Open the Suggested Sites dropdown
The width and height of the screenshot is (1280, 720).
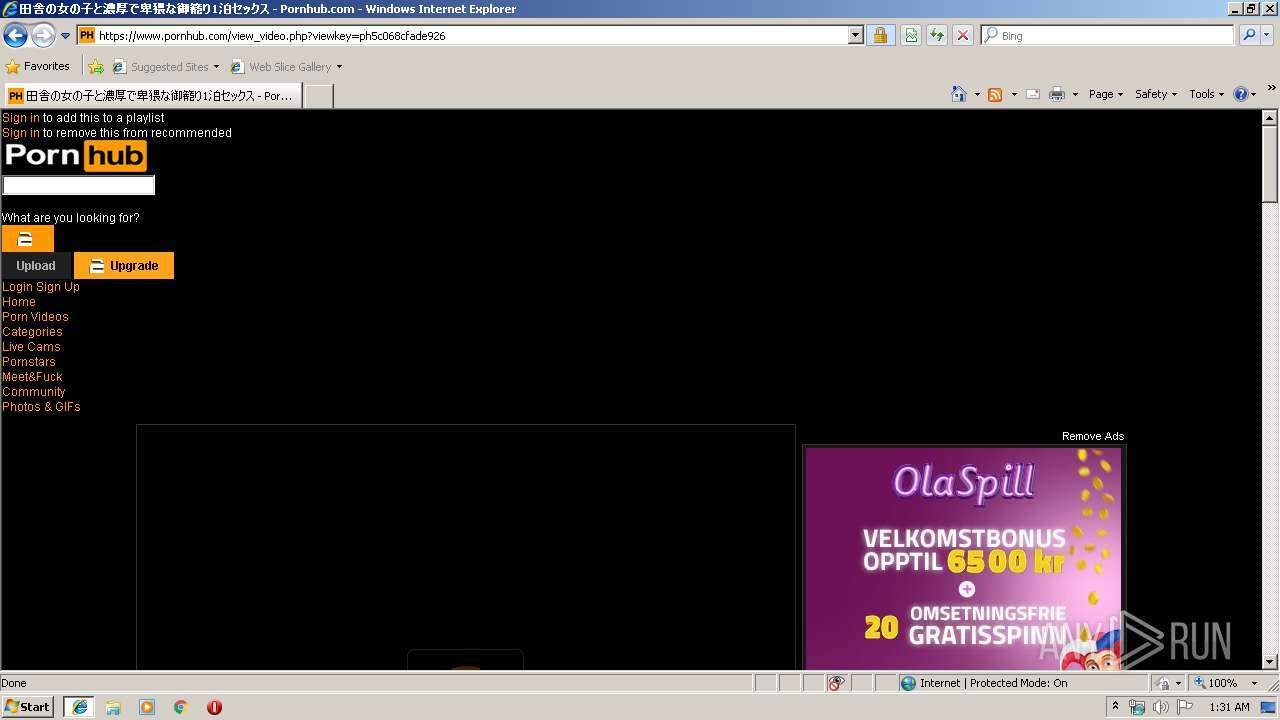coord(166,67)
